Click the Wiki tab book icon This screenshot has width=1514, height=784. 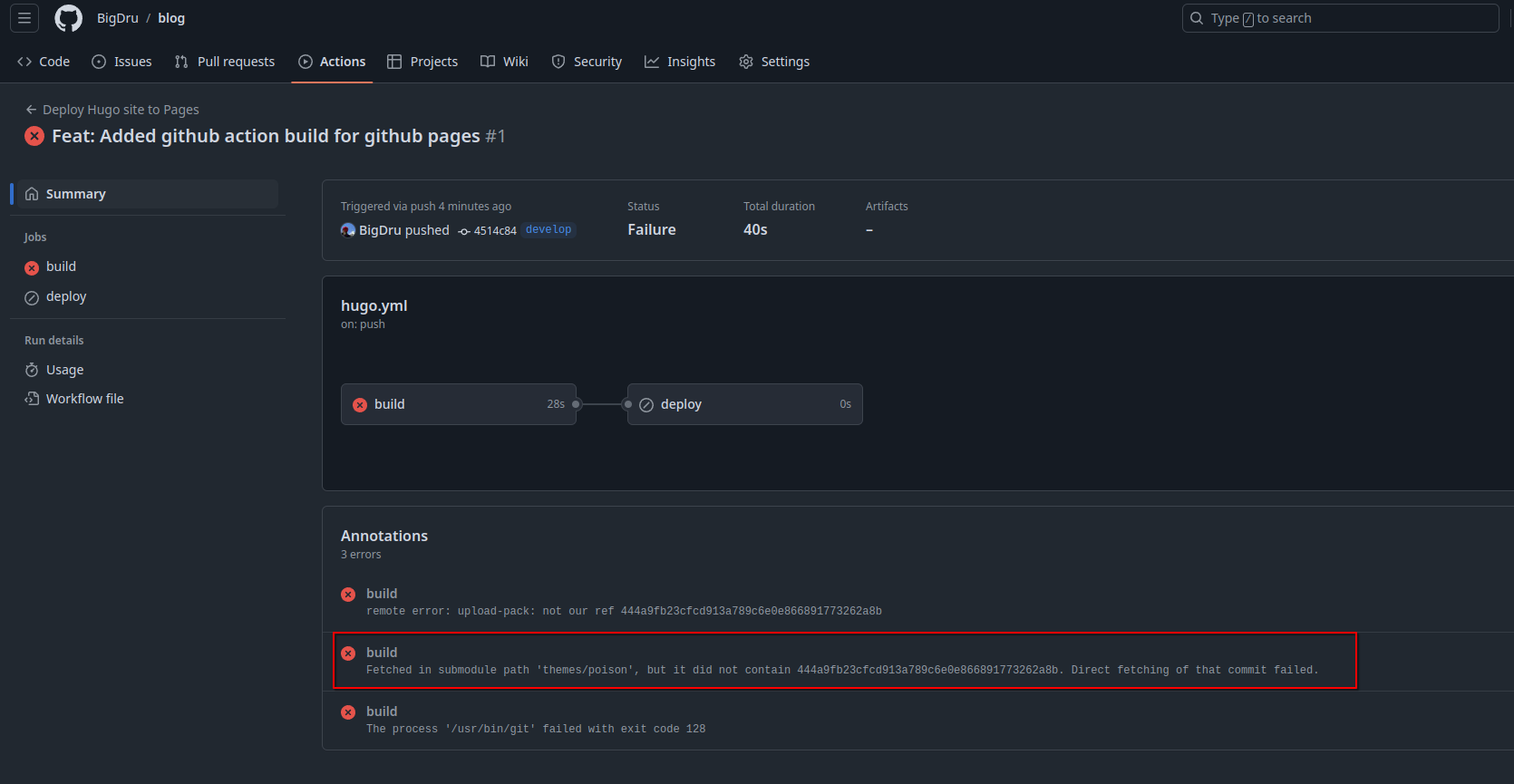pyautogui.click(x=488, y=62)
